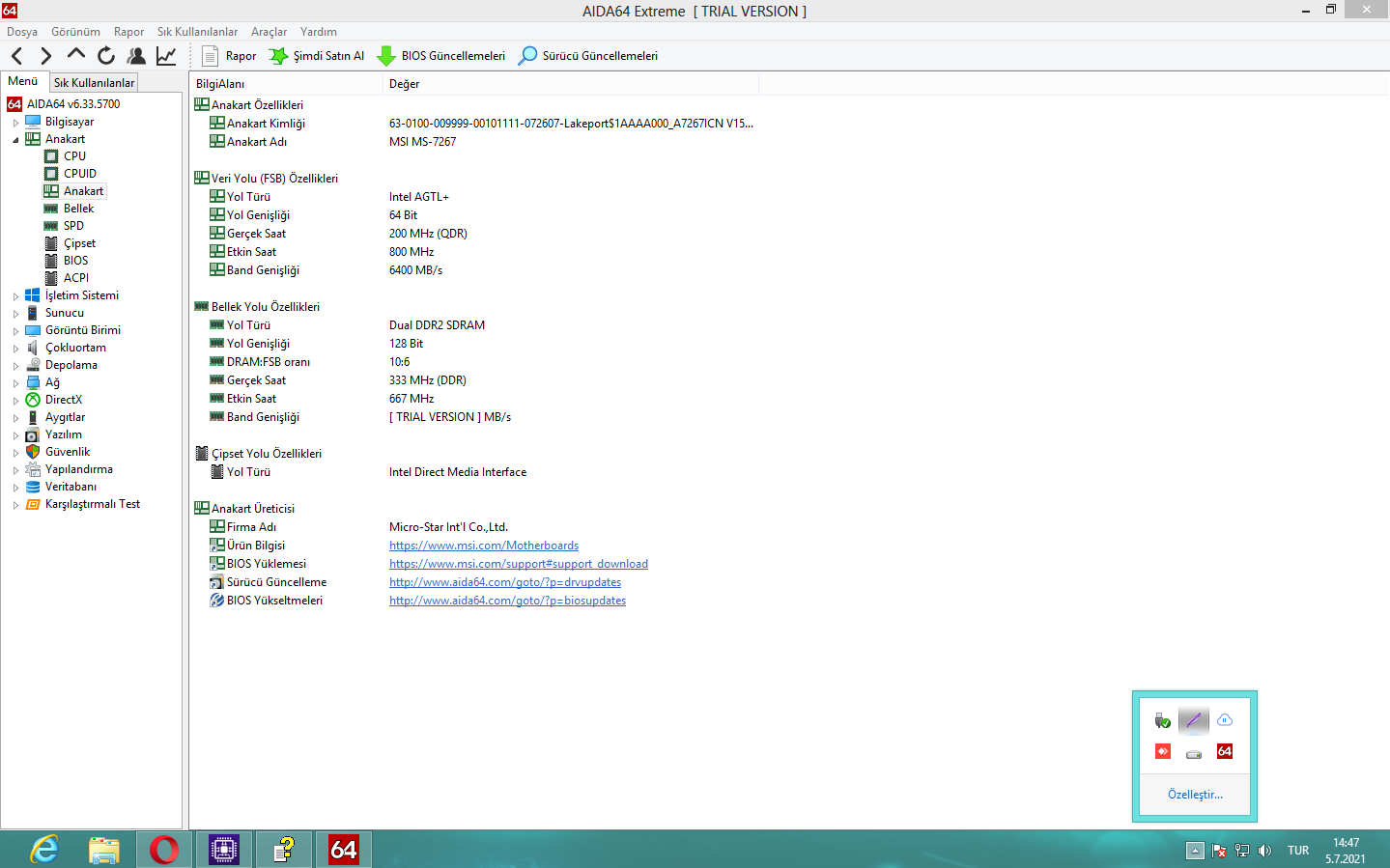The height and width of the screenshot is (868, 1390).
Task: Click the DirectX icon in tree
Action: click(33, 400)
